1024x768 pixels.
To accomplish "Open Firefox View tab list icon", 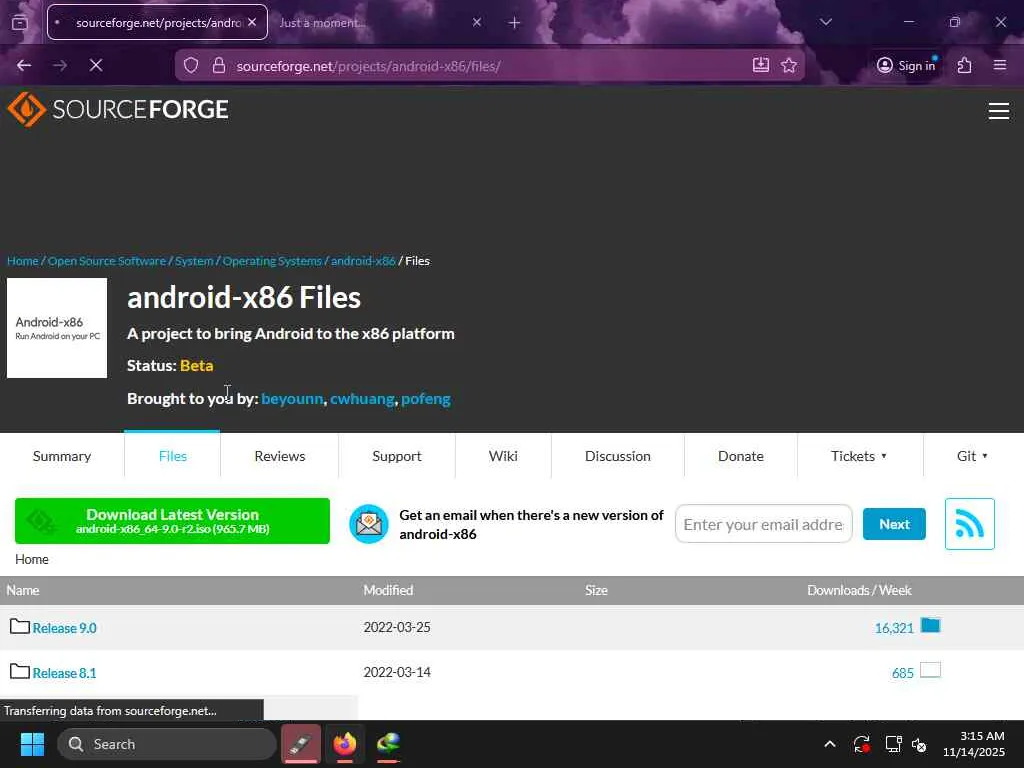I will pos(20,22).
